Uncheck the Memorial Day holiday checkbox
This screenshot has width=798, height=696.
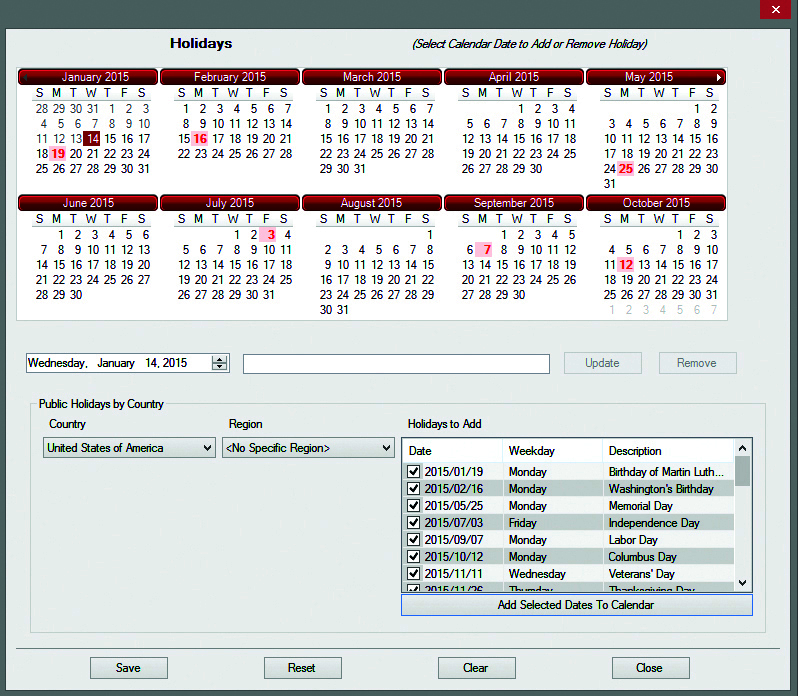[x=414, y=506]
